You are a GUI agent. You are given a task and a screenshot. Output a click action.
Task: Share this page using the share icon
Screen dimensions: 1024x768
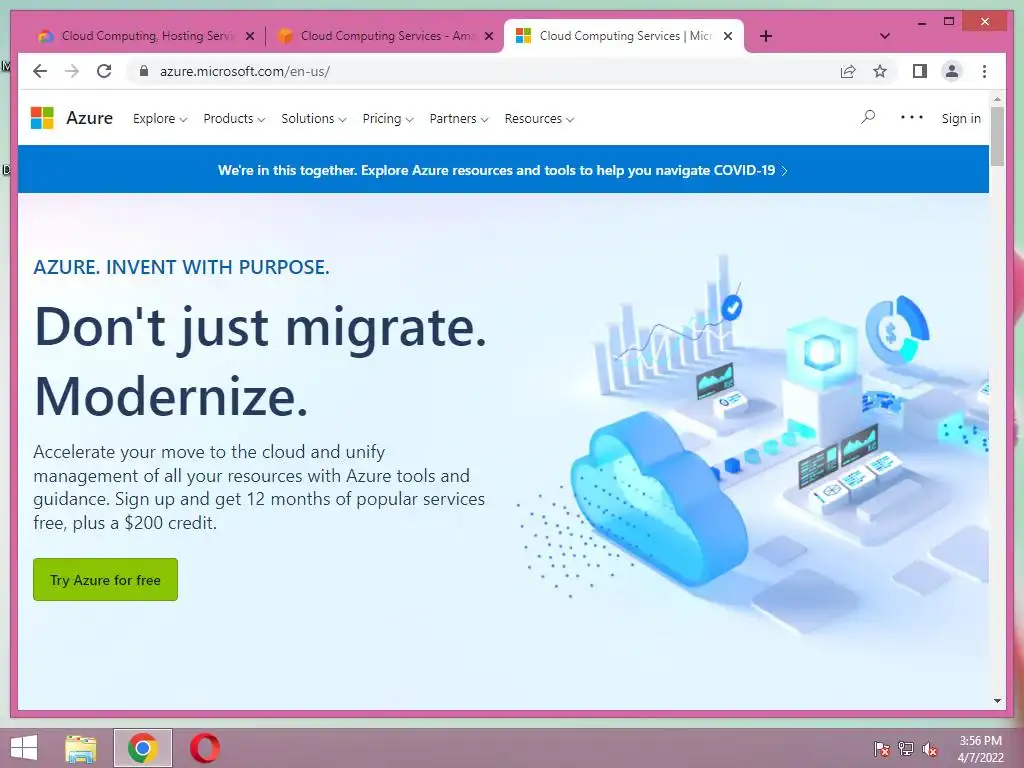click(x=848, y=71)
